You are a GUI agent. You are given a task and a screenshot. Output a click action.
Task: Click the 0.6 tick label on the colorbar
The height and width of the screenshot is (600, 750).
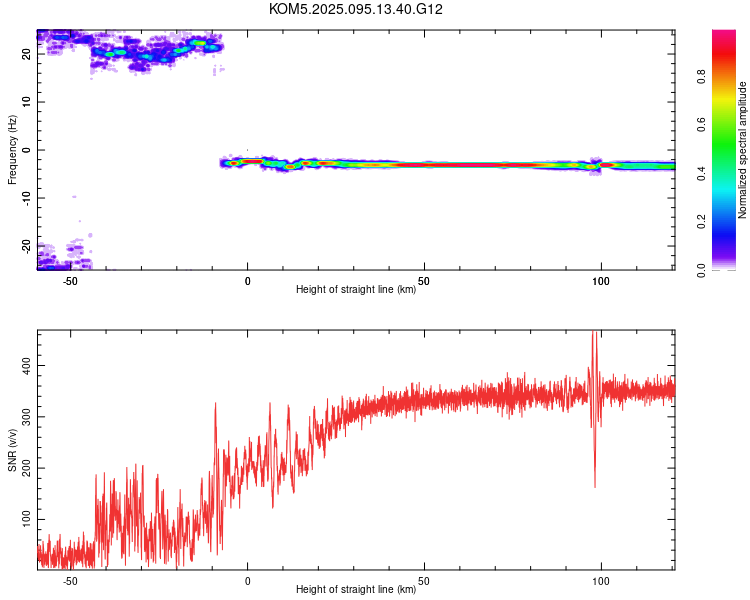[701, 125]
